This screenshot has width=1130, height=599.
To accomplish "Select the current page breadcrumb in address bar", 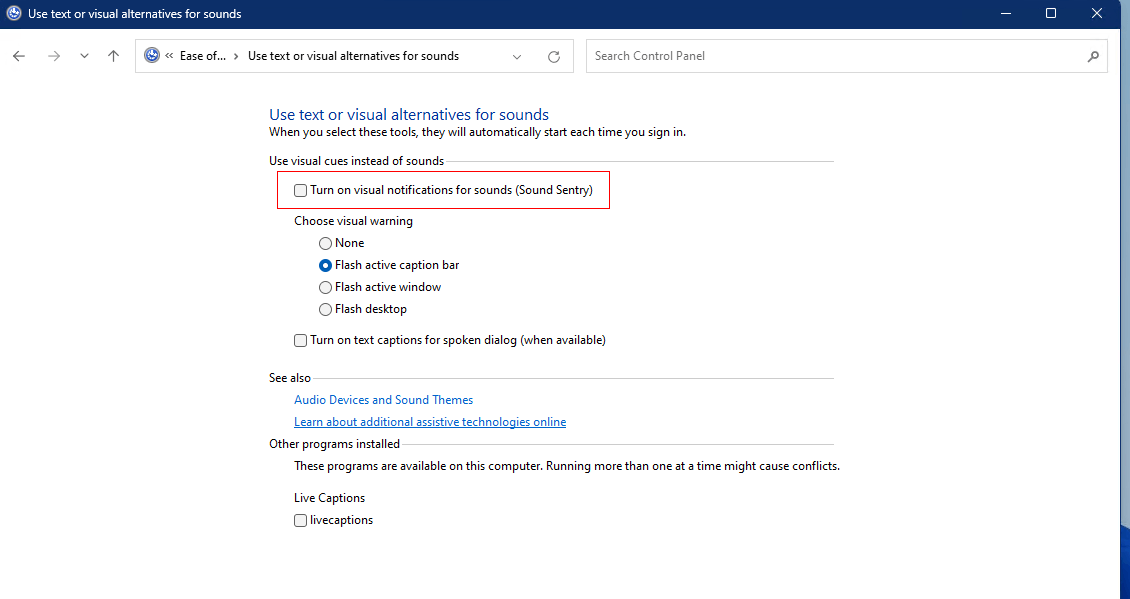I will click(353, 56).
